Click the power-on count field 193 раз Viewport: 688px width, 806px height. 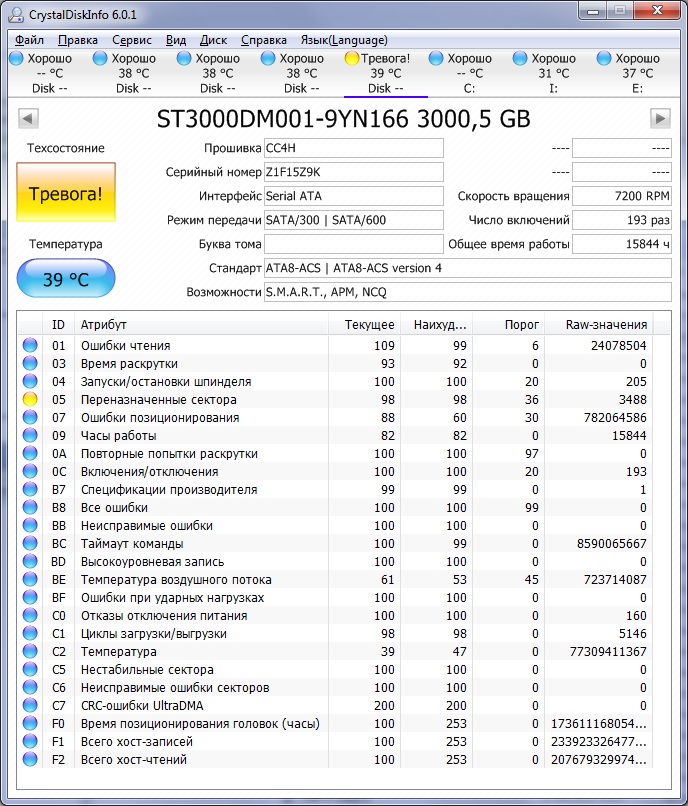(x=622, y=220)
